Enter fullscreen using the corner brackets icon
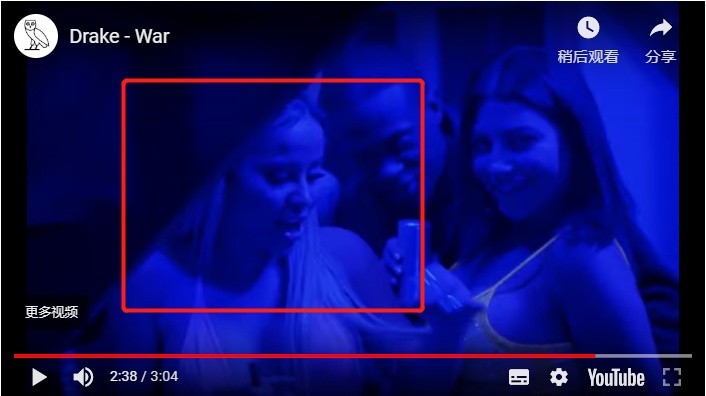Screen dimensions: 706x396 click(672, 377)
